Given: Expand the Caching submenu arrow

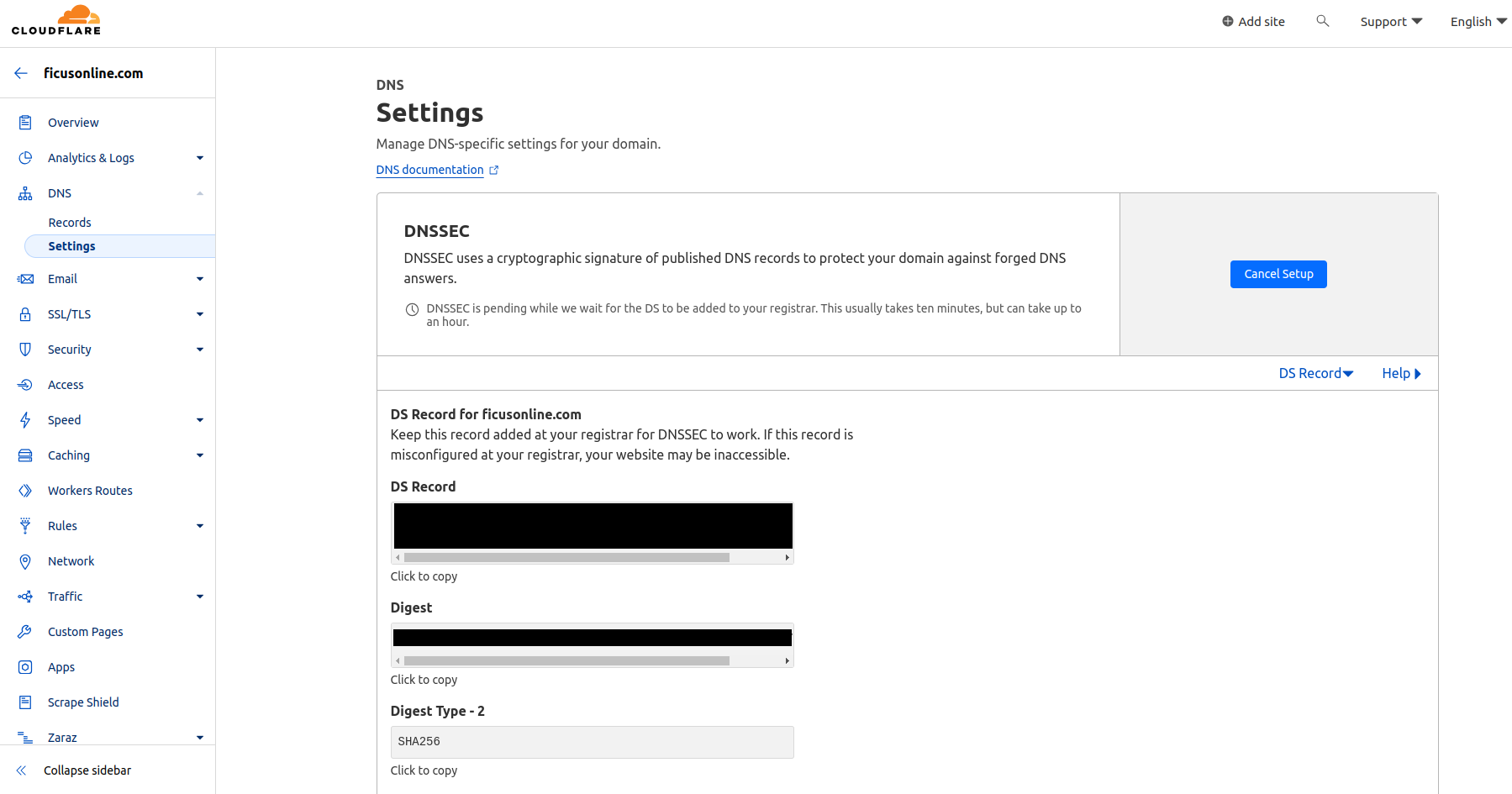Looking at the screenshot, I should tap(200, 455).
